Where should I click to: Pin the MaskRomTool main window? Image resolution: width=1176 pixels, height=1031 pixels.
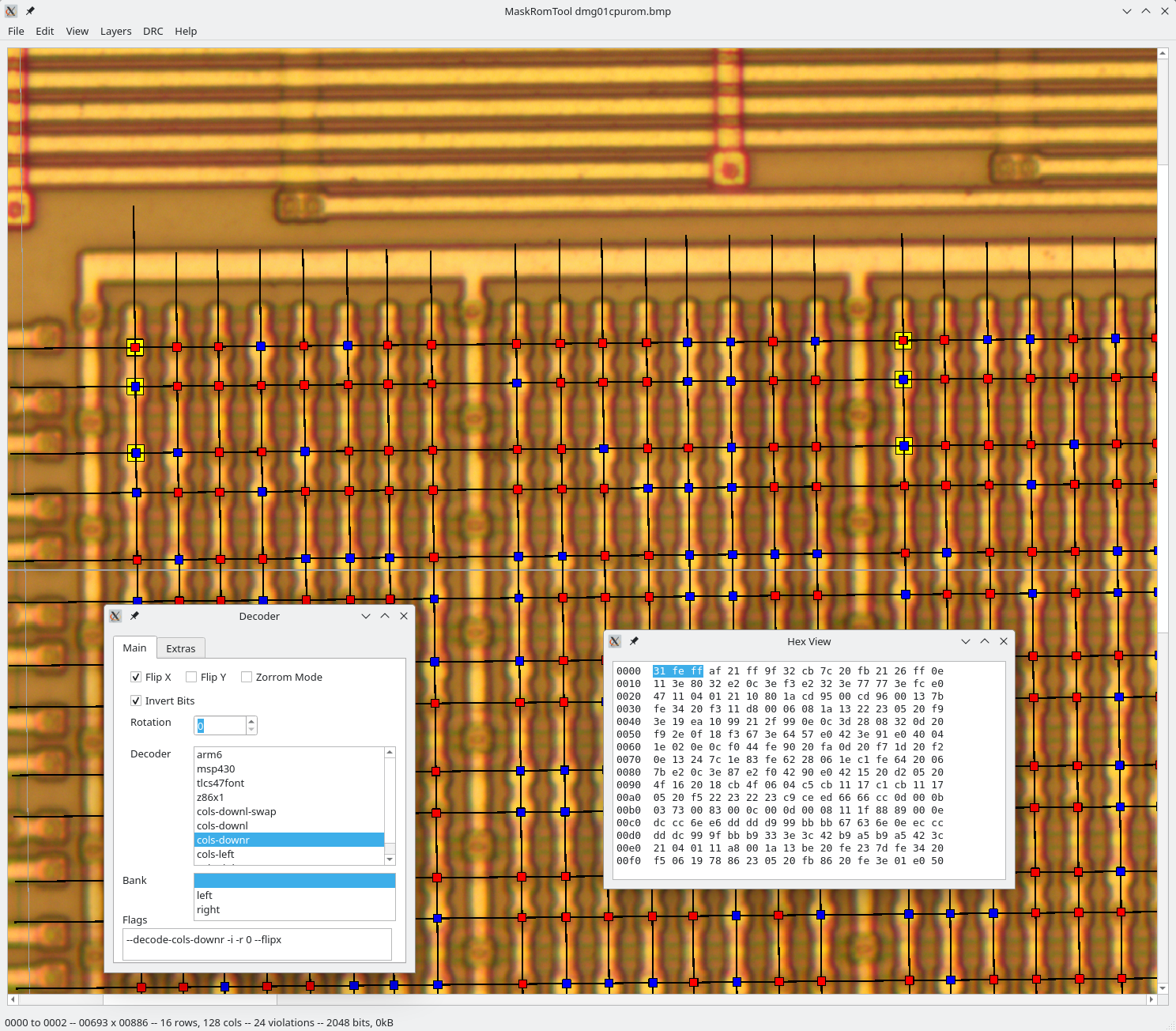click(30, 11)
